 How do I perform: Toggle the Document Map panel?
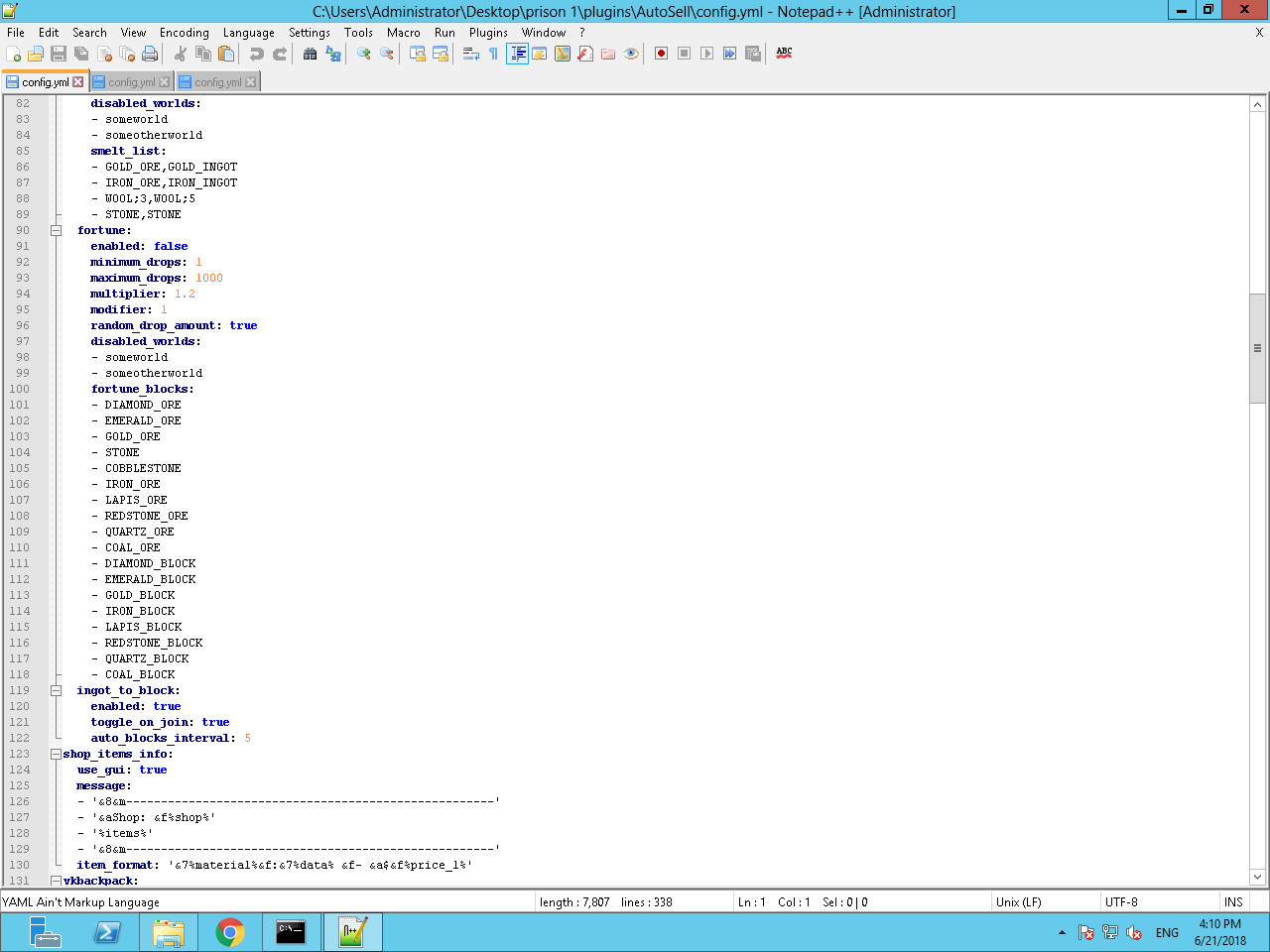click(565, 54)
